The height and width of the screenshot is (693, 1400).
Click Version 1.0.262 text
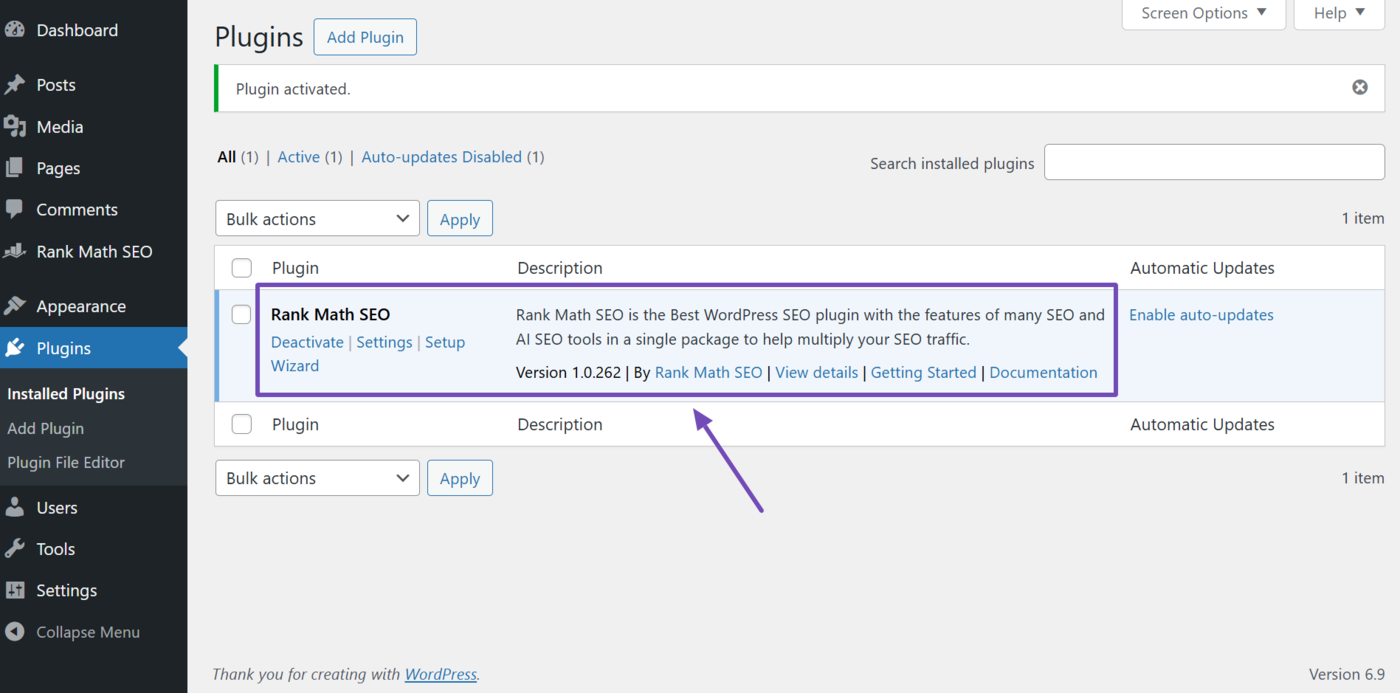(569, 372)
